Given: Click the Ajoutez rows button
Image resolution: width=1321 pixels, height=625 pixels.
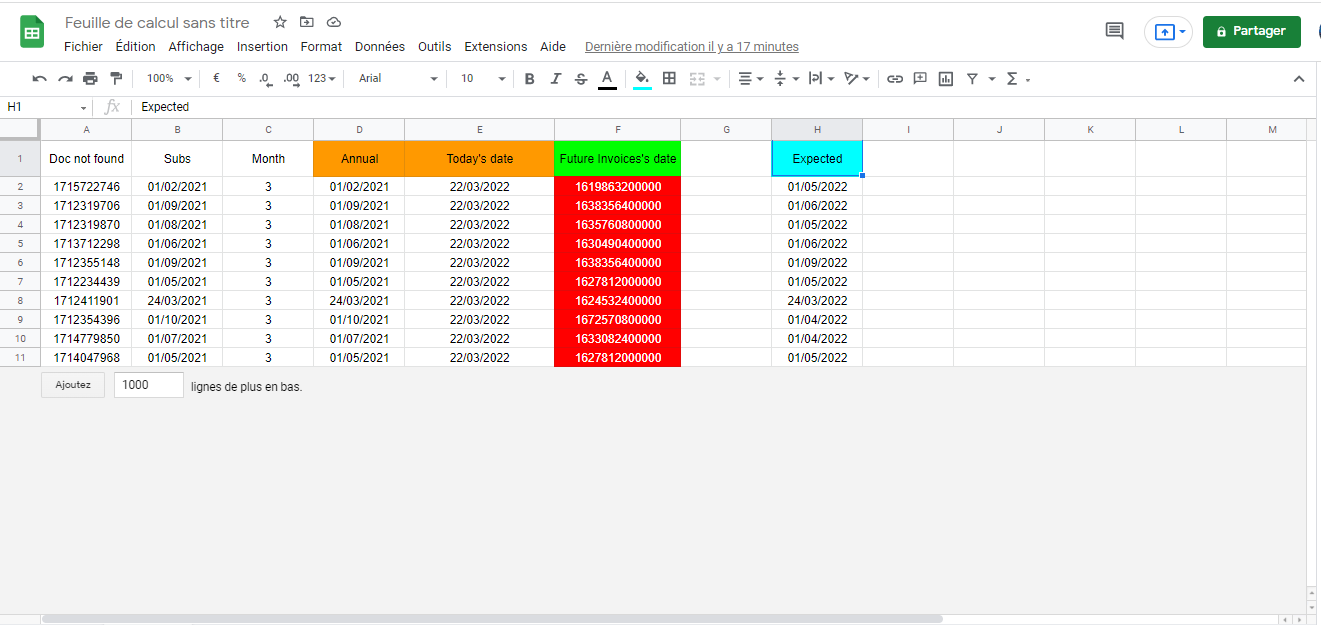Looking at the screenshot, I should 73,385.
